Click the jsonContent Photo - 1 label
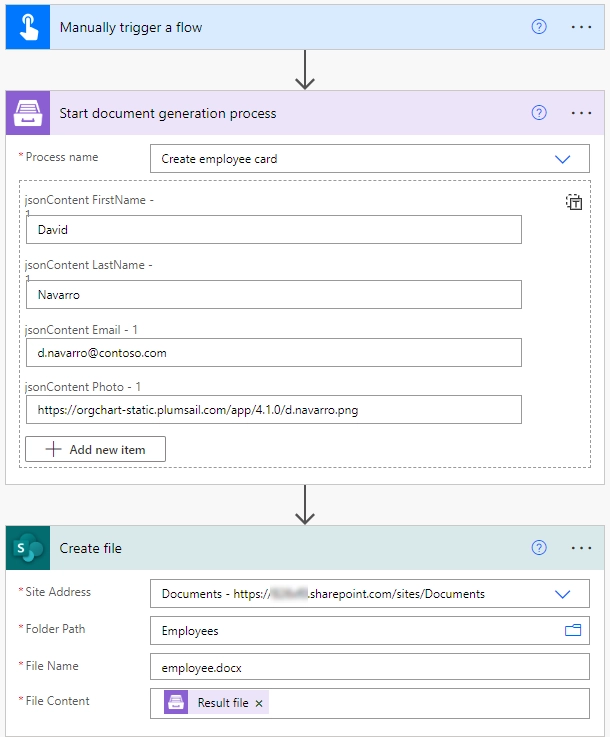Image resolution: width=610 pixels, height=737 pixels. tap(83, 387)
